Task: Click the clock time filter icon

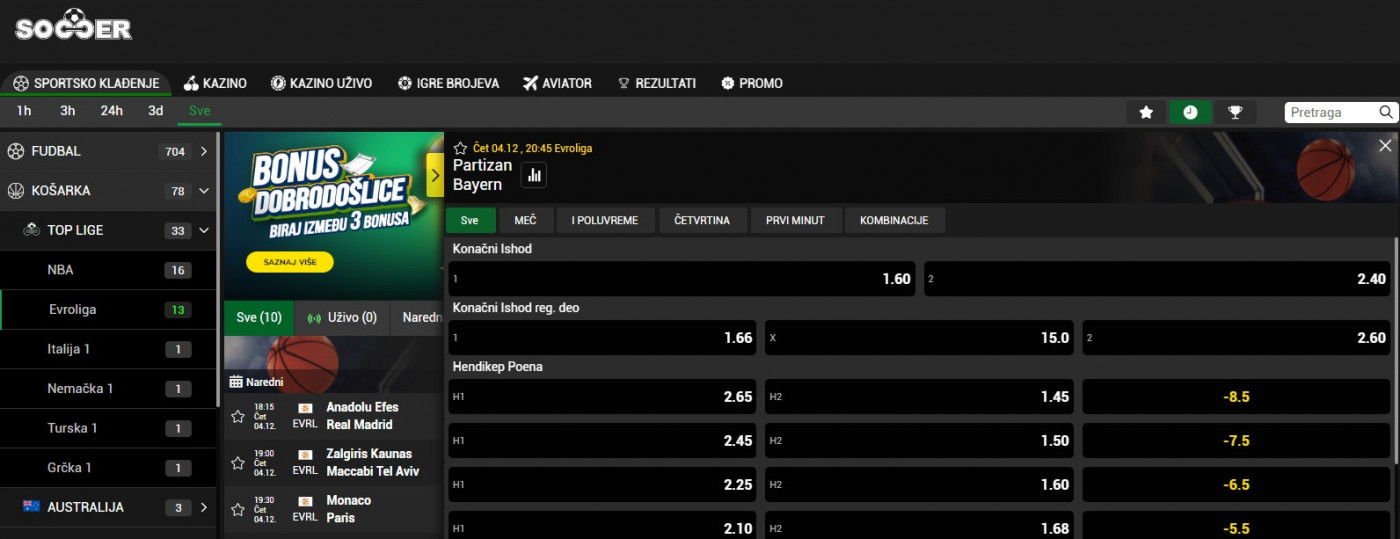Action: coord(1190,112)
